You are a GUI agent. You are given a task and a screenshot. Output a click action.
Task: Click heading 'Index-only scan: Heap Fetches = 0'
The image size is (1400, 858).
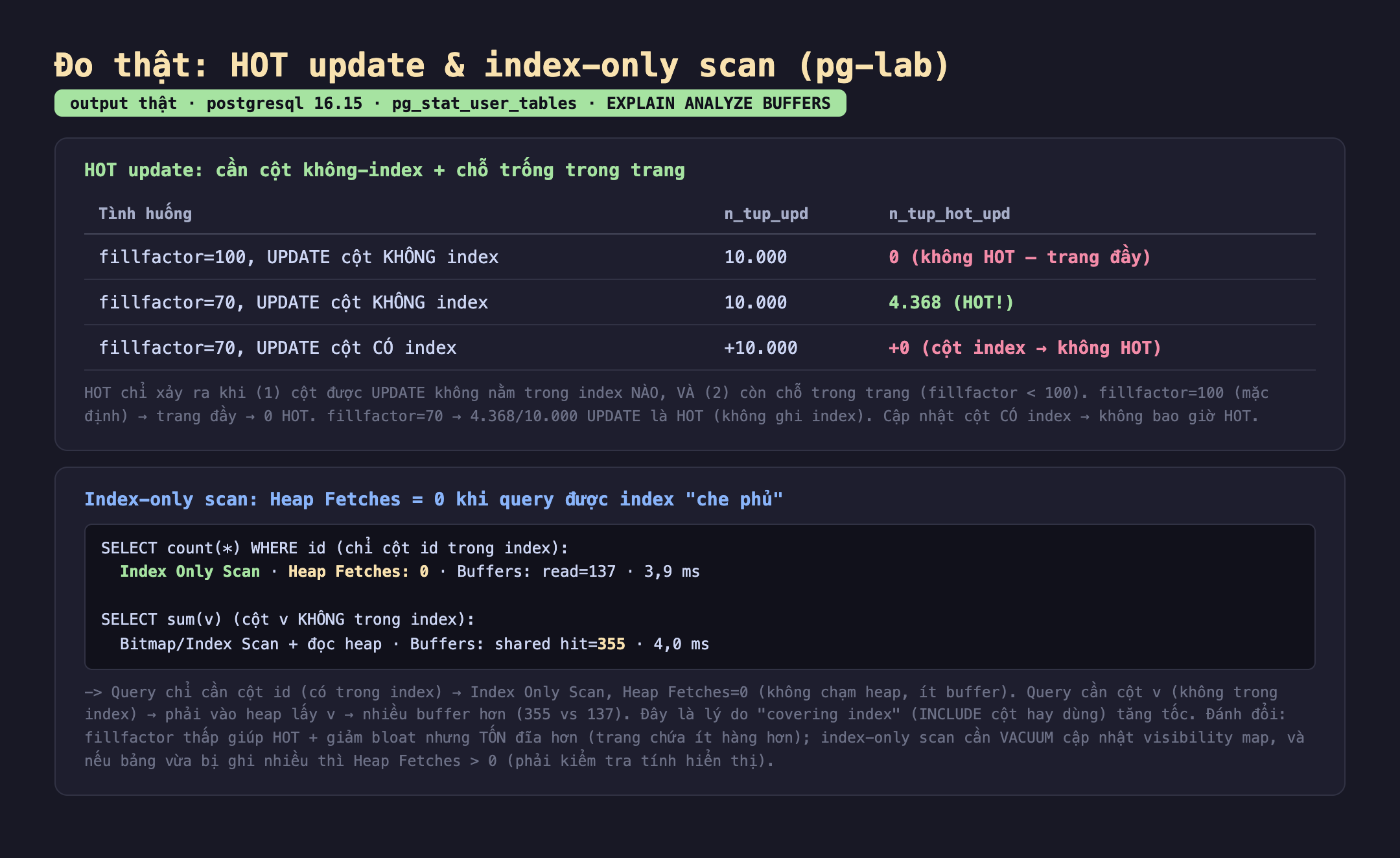coord(434,499)
